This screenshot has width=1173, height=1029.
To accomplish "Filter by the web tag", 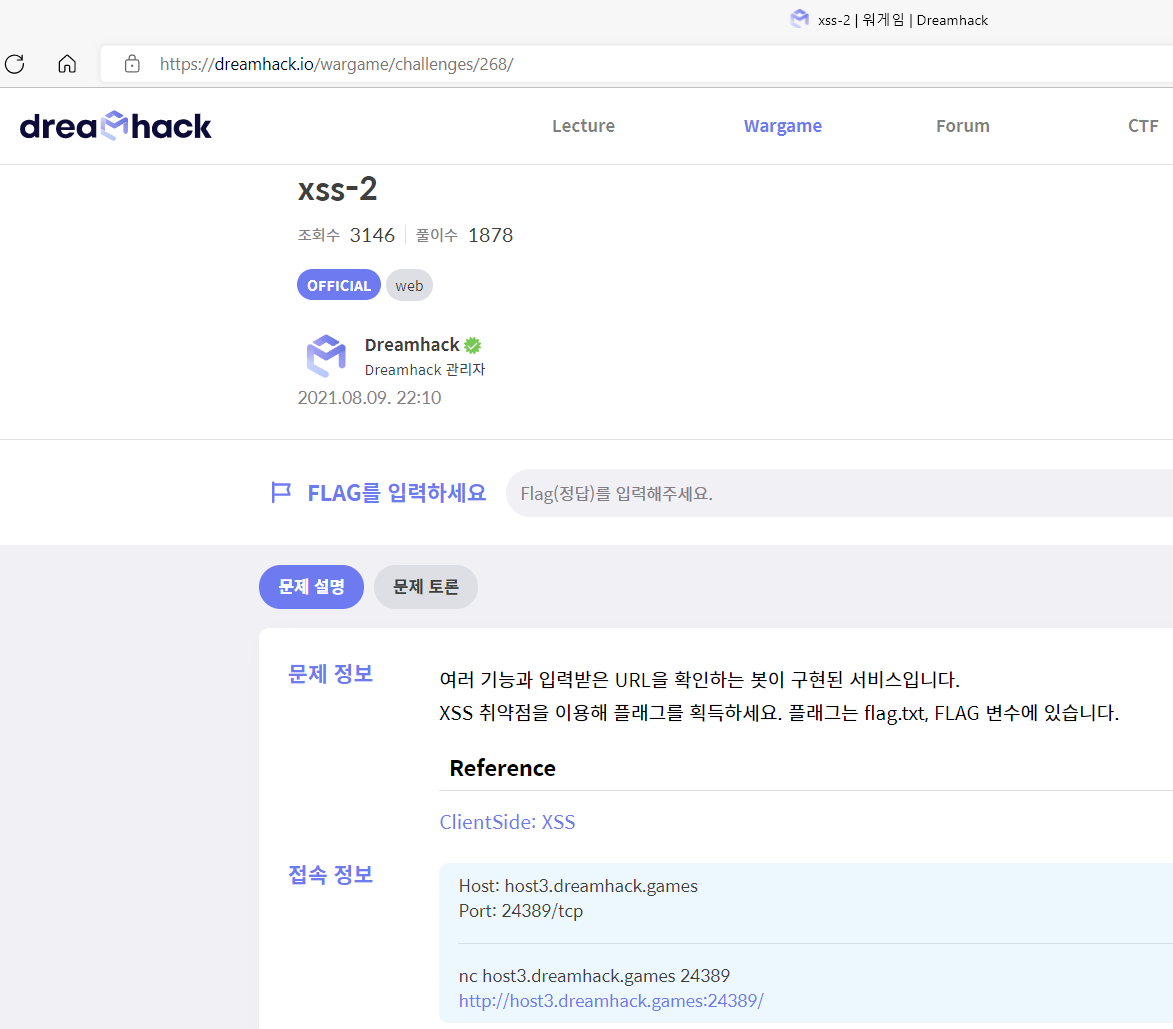I will pyautogui.click(x=409, y=285).
